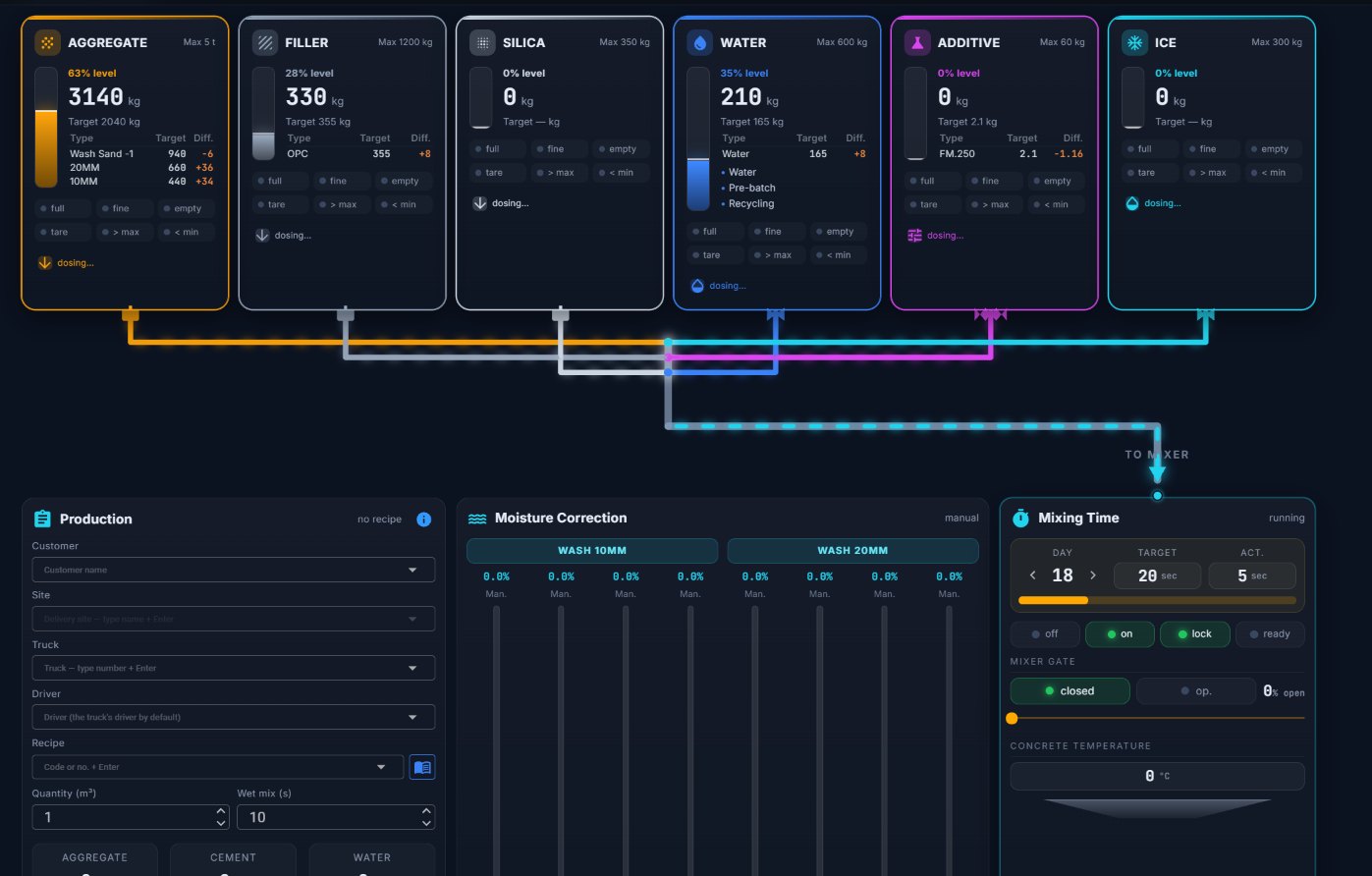Click the first WASH 10MM moisture slider

pyautogui.click(x=496, y=740)
